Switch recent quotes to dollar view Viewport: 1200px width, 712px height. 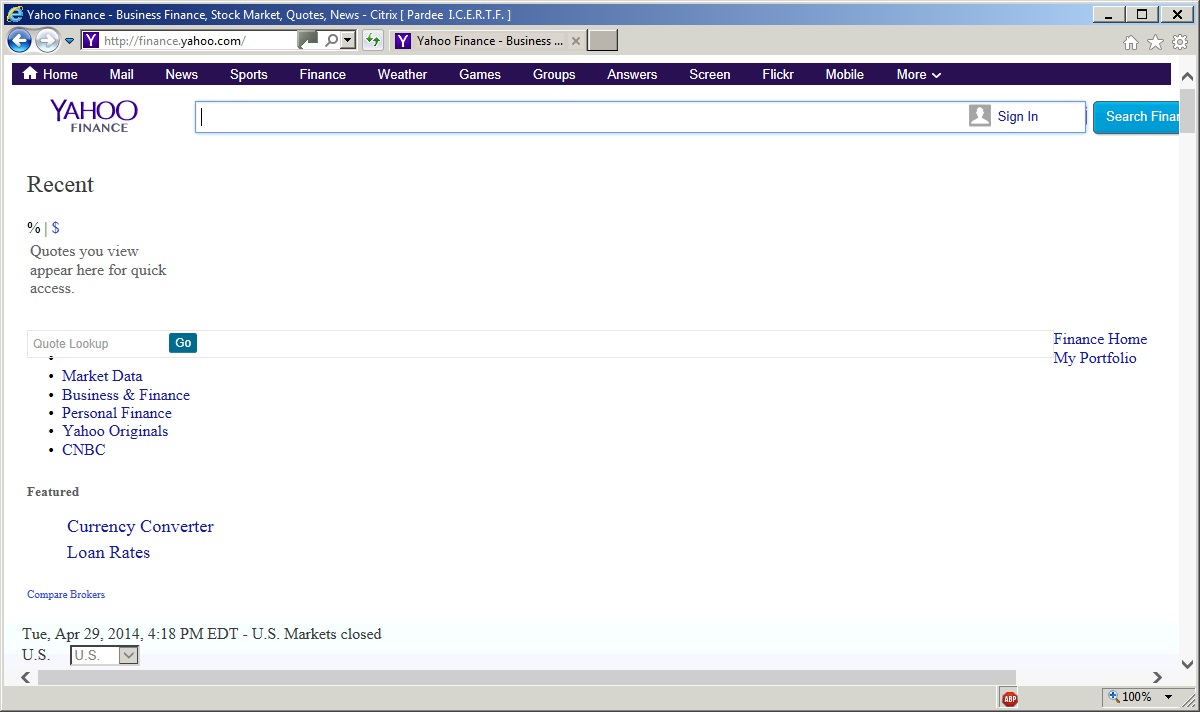click(56, 228)
